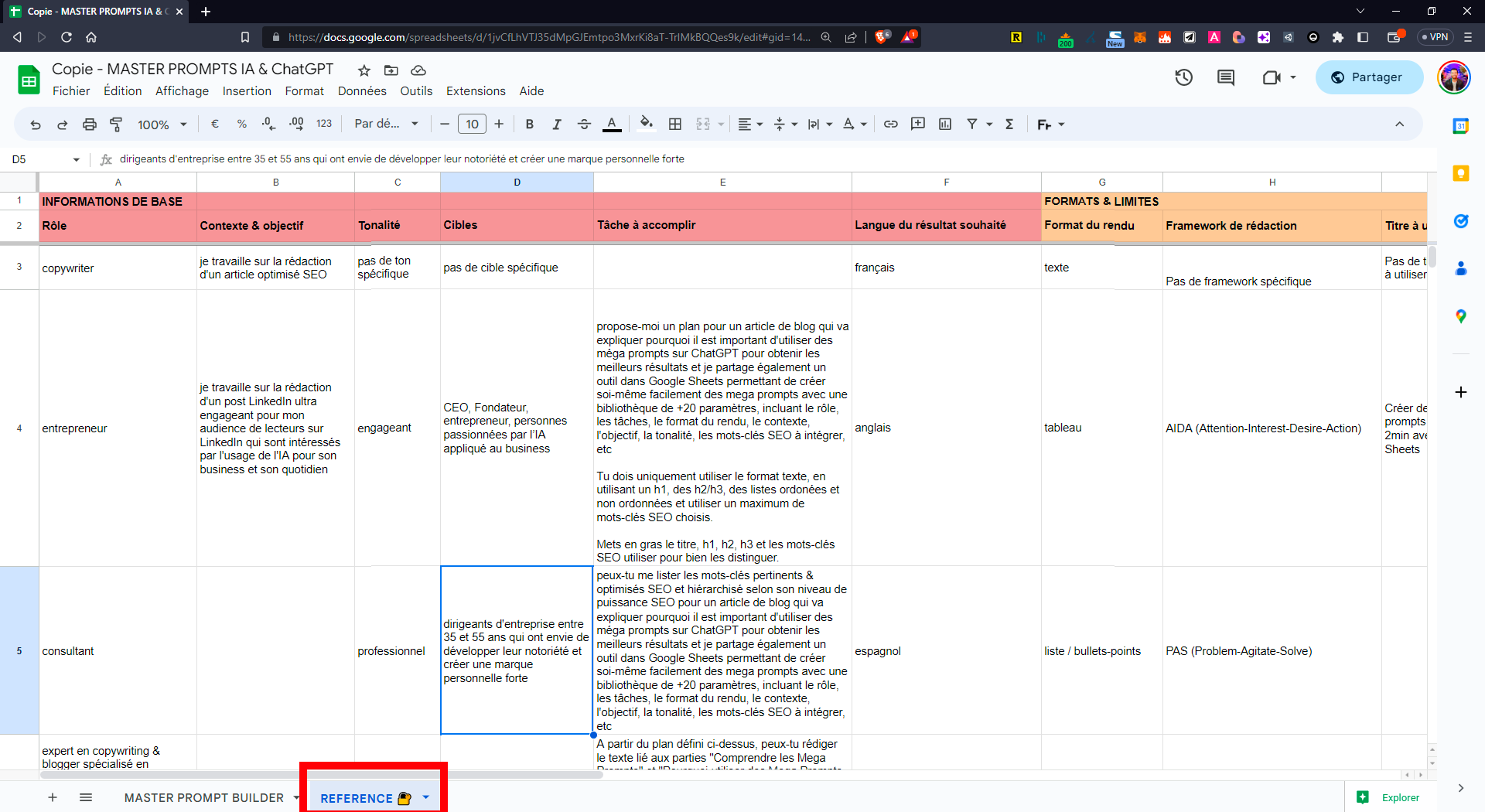Create a filter from the toolbar
Screen dimensions: 1485x812
(973, 124)
